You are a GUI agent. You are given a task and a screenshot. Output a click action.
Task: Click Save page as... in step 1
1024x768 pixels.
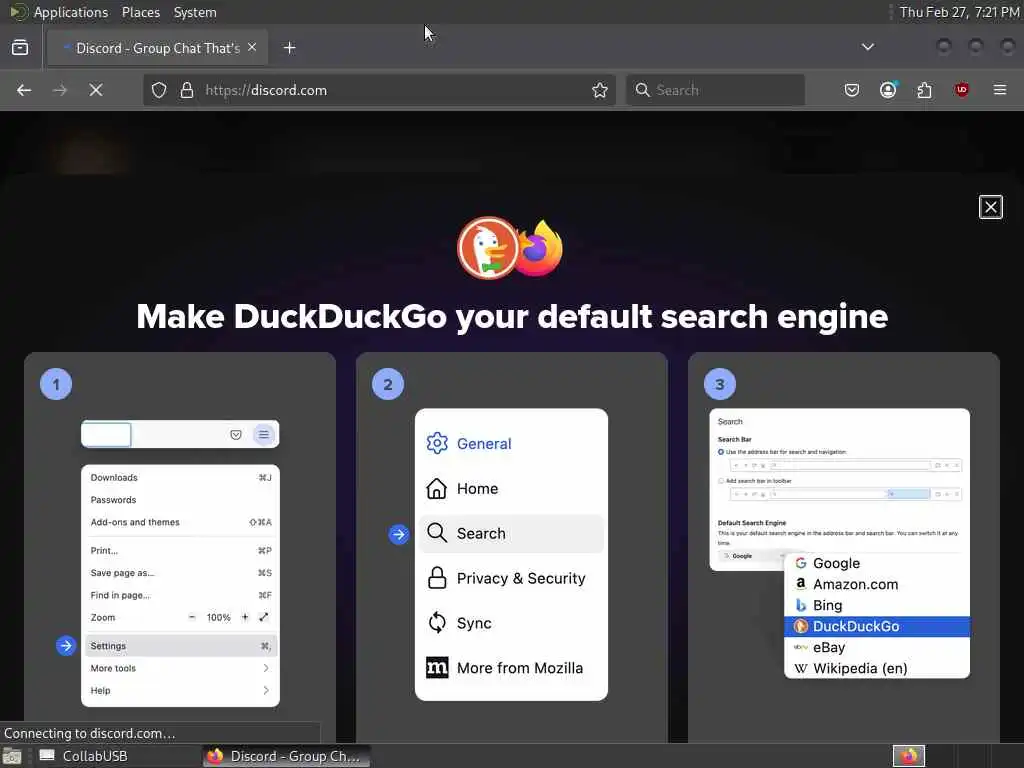tap(180, 573)
